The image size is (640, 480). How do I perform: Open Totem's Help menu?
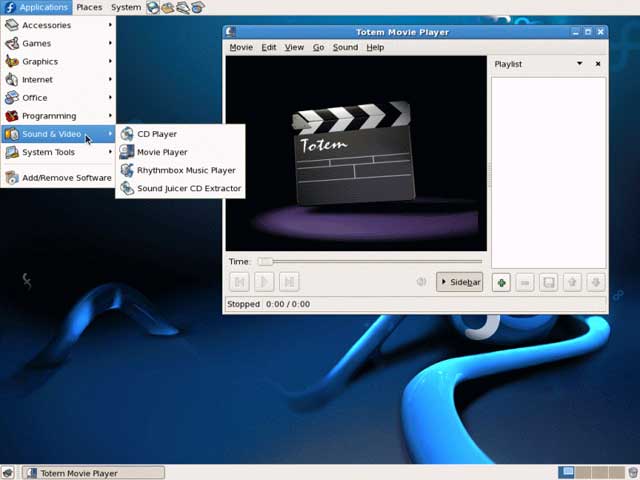click(x=375, y=47)
